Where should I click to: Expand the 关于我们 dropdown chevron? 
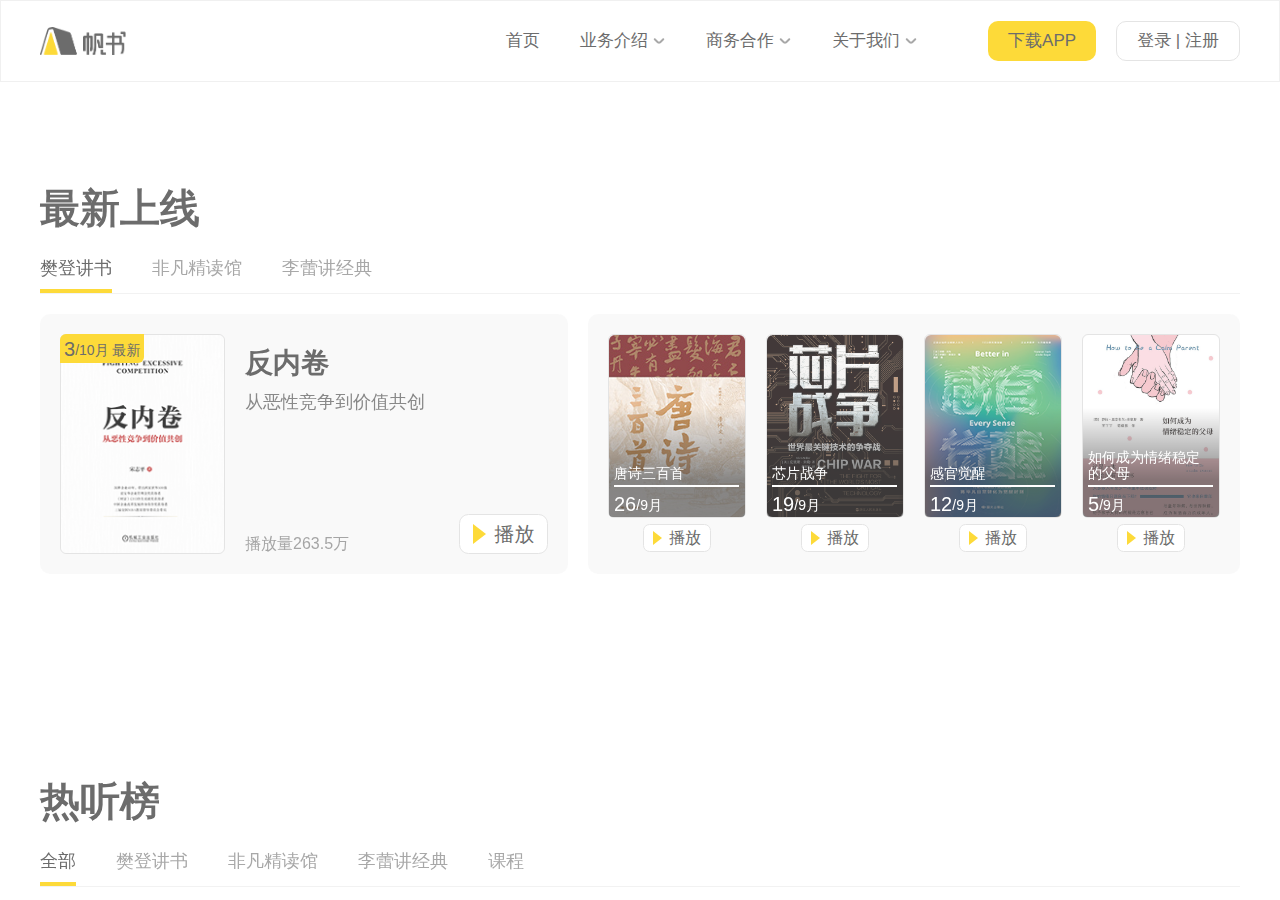[911, 41]
